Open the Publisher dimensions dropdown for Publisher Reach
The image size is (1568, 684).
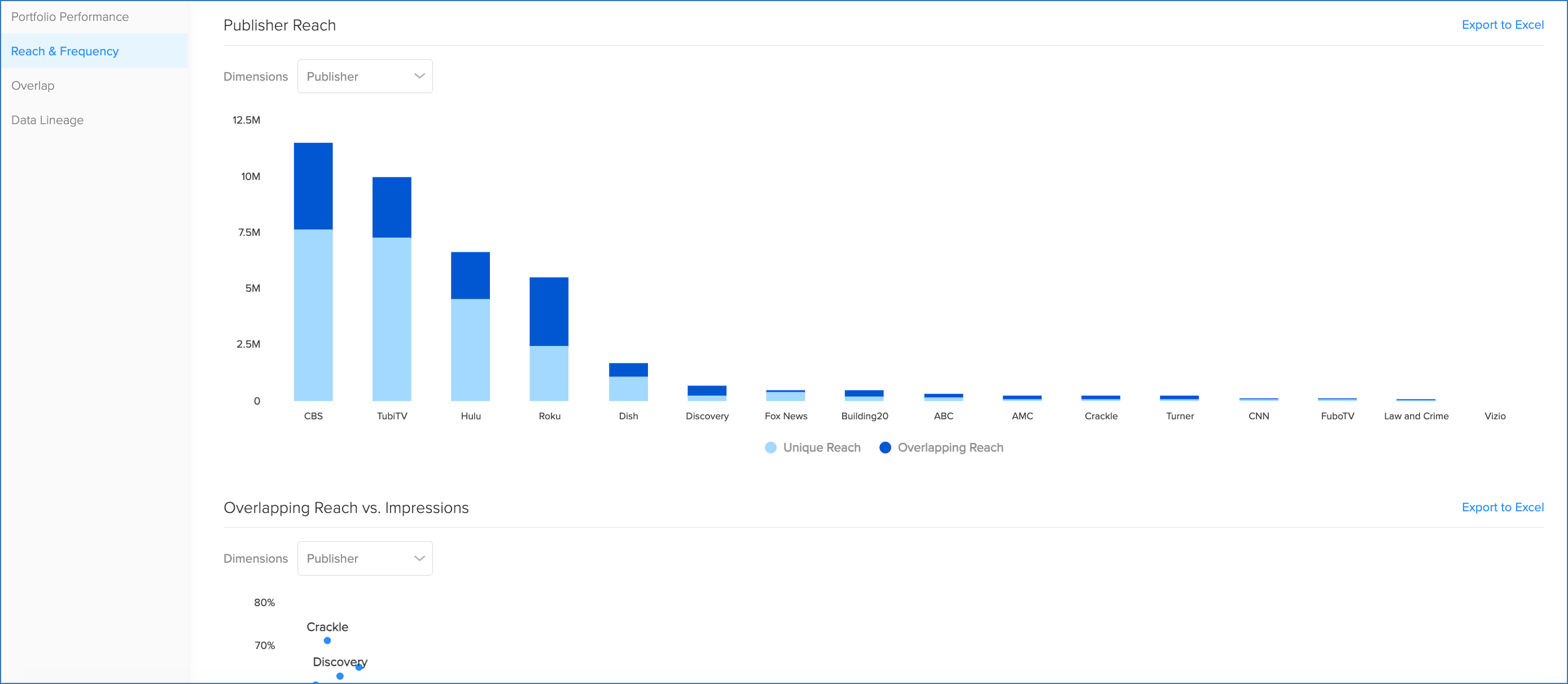(x=364, y=76)
